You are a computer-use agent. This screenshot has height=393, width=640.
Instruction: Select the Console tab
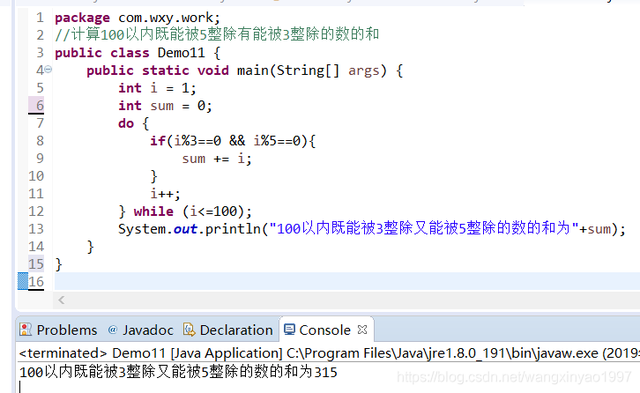pyautogui.click(x=324, y=330)
